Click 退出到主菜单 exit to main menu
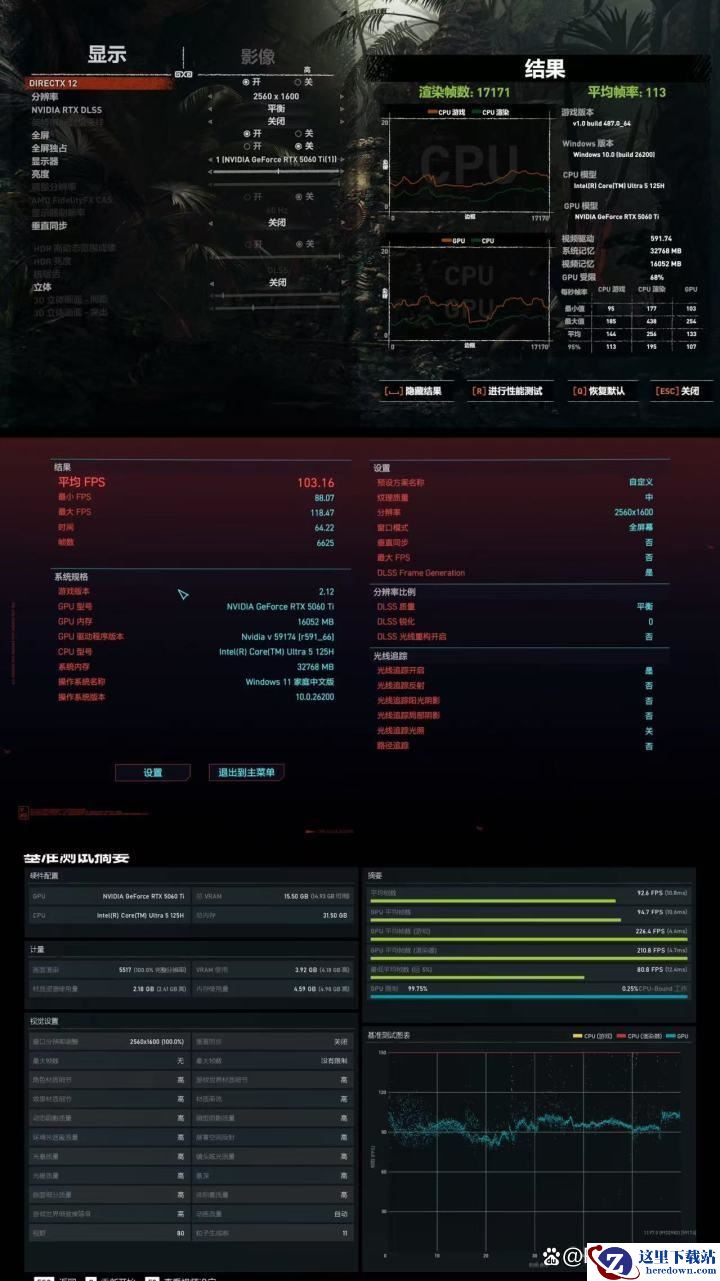 coord(248,772)
